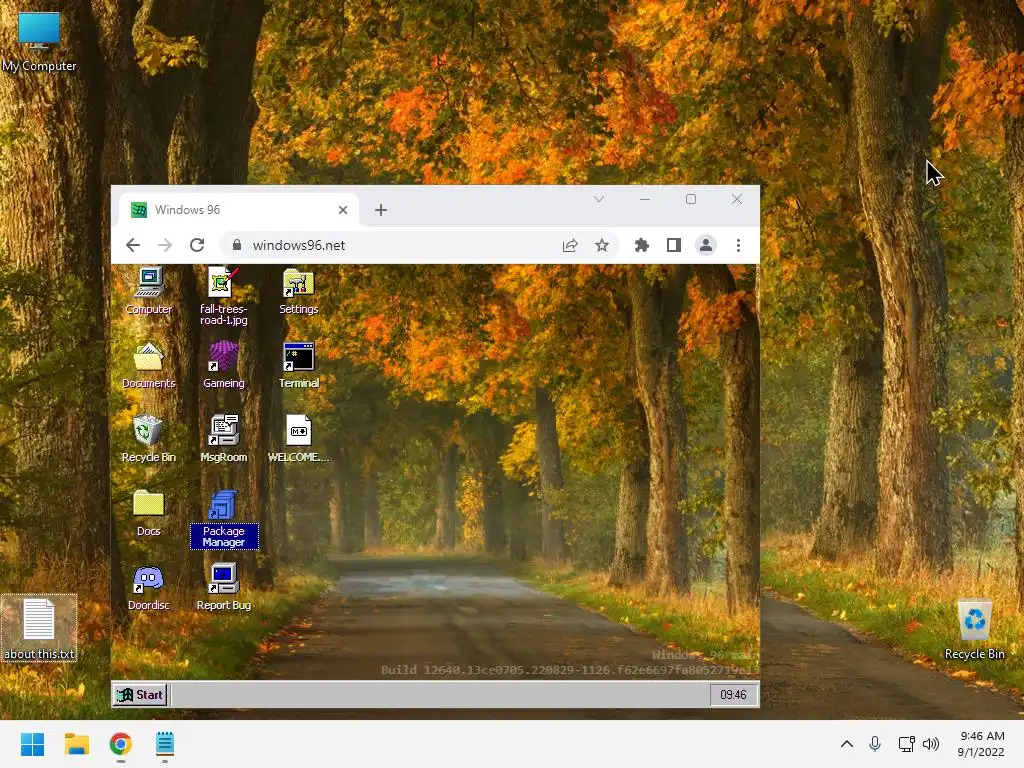1024x768 pixels.
Task: Open the tab search chevron
Action: tap(599, 199)
